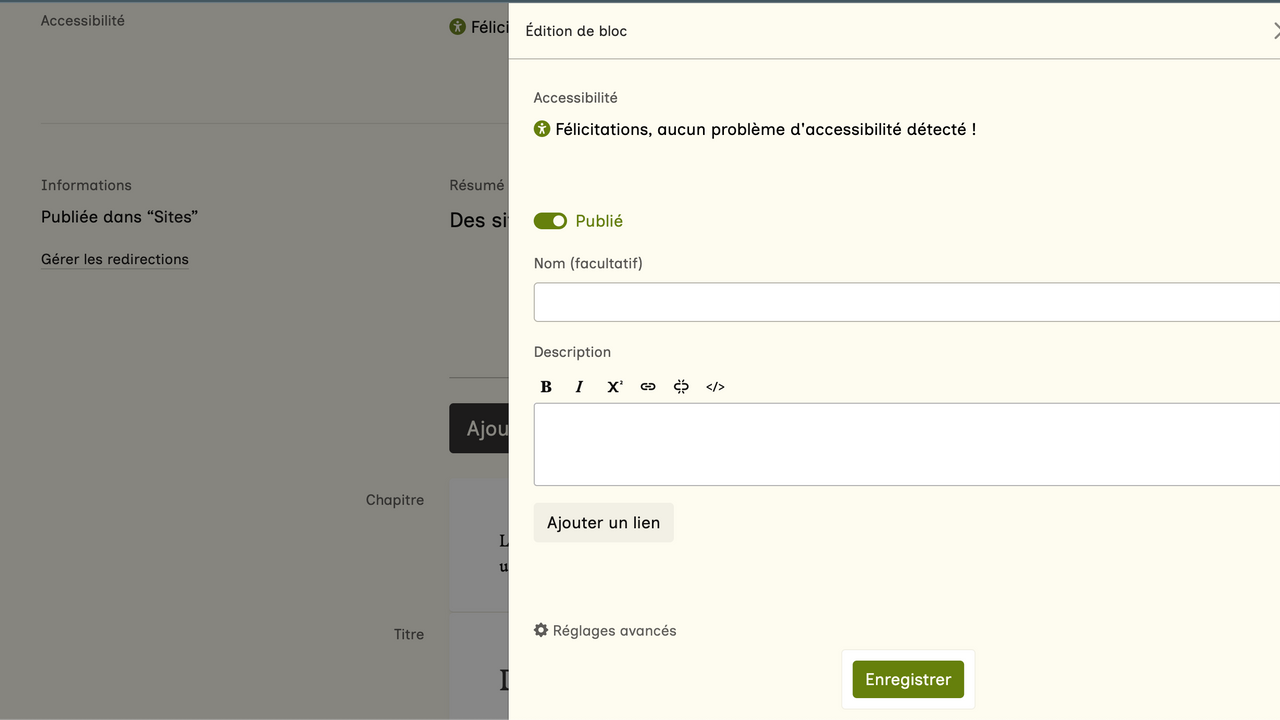The image size is (1280, 720).
Task: Disable the Publié toggle switch
Action: (550, 221)
